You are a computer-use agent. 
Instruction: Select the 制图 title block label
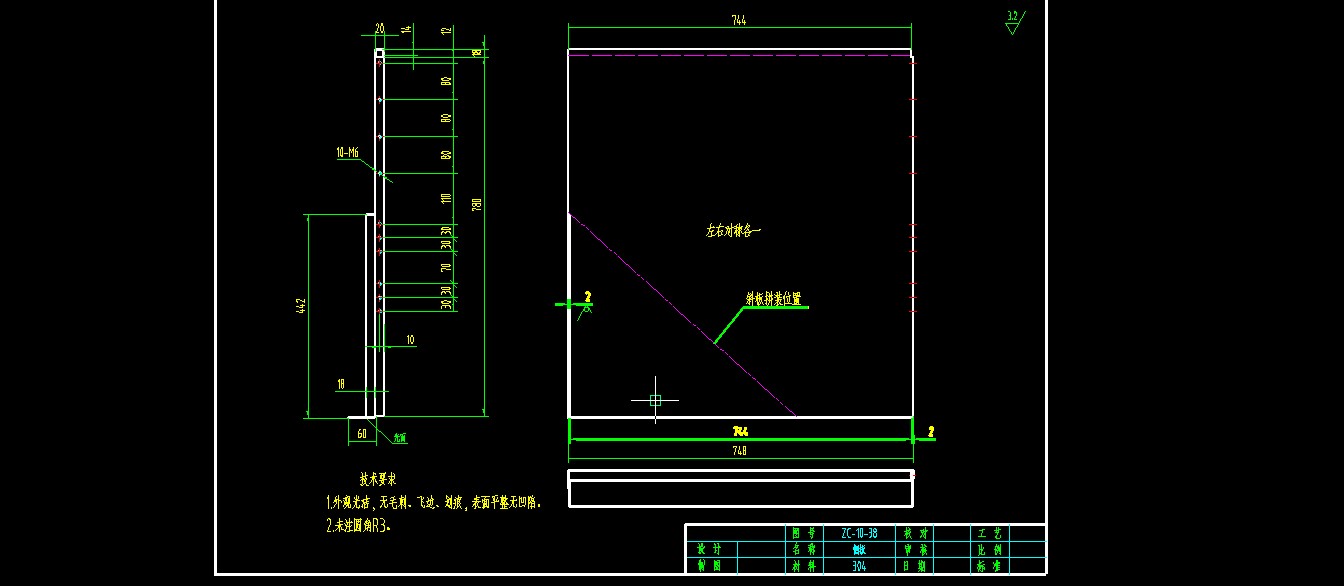tap(709, 566)
